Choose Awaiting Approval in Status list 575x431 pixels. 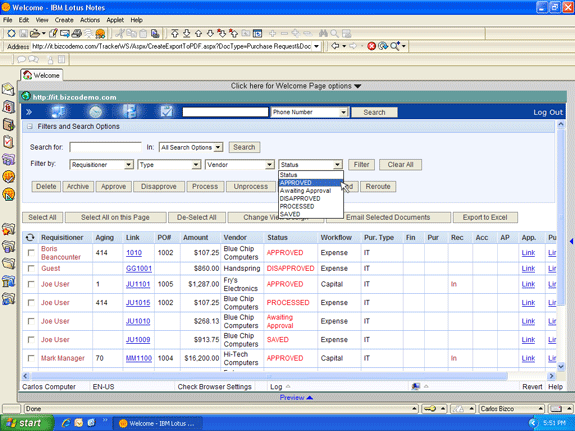[x=311, y=191]
